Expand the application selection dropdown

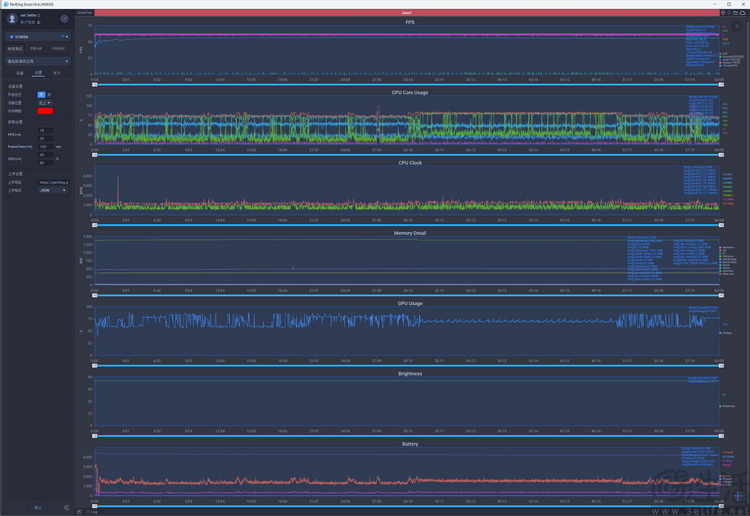click(x=38, y=61)
